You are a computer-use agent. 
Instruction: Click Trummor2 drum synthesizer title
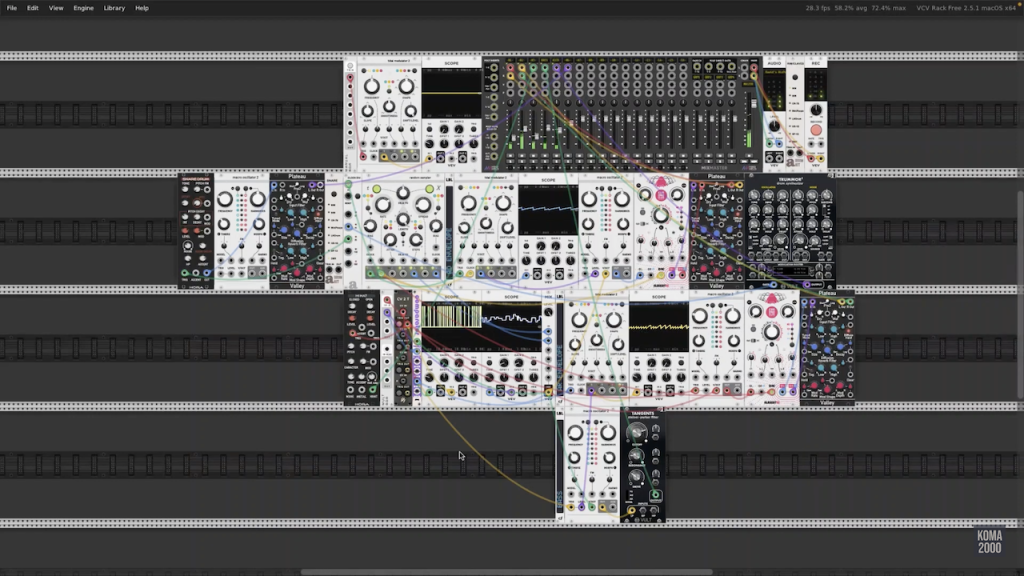(x=790, y=181)
